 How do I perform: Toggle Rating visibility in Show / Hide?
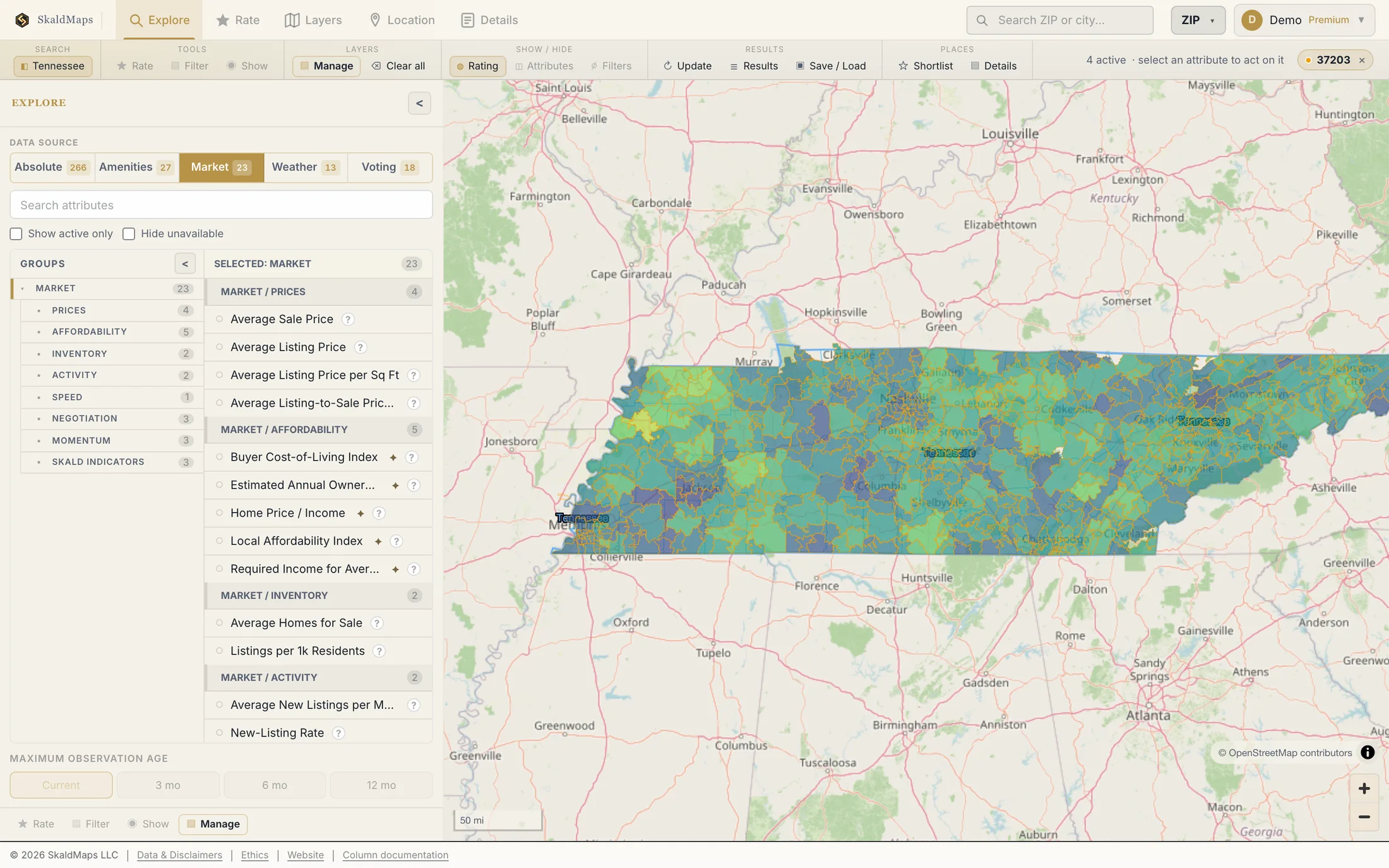tap(477, 66)
